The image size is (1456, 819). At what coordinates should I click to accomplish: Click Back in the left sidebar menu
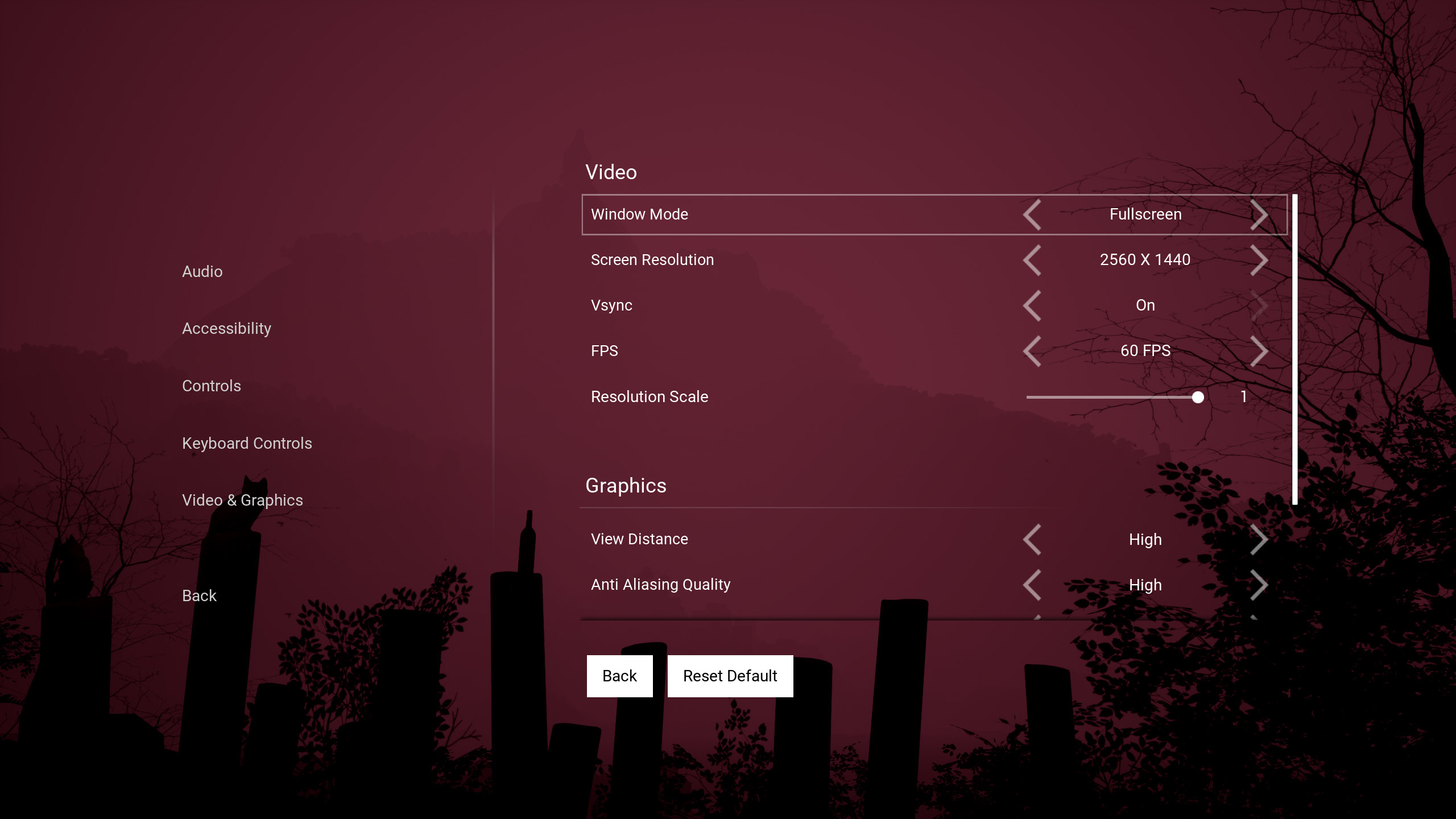199,595
